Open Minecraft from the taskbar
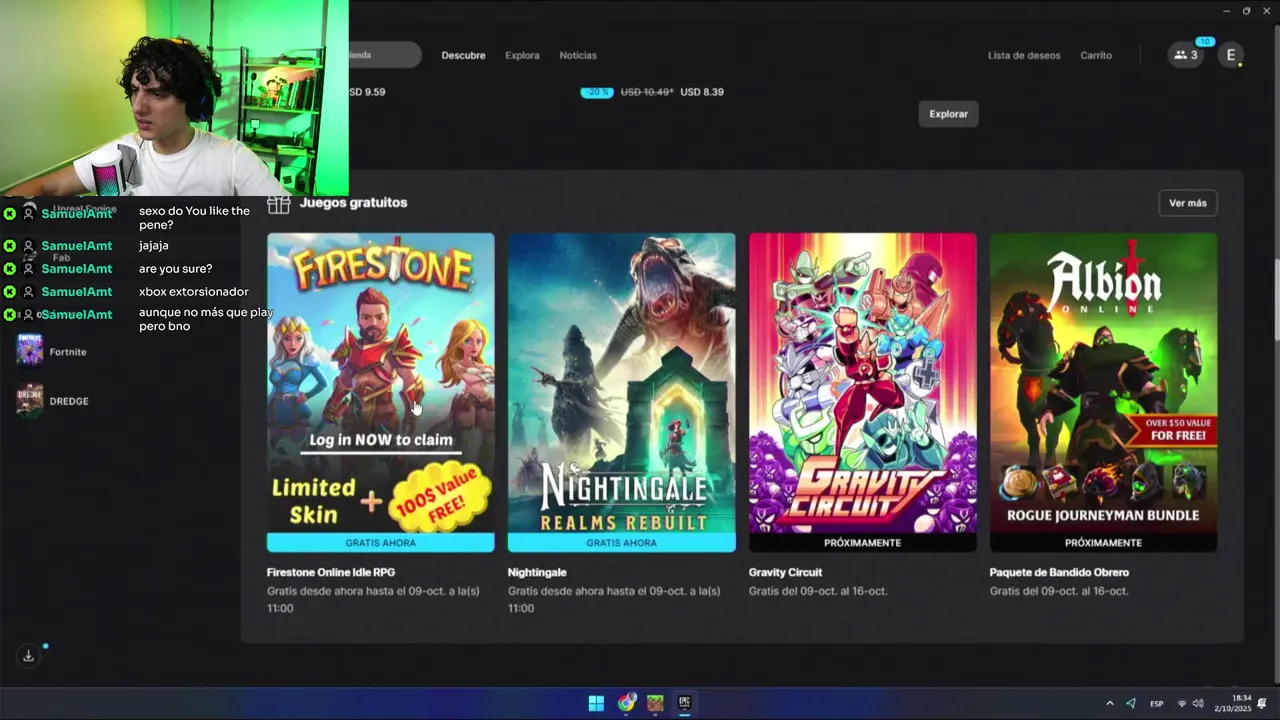 coord(655,703)
